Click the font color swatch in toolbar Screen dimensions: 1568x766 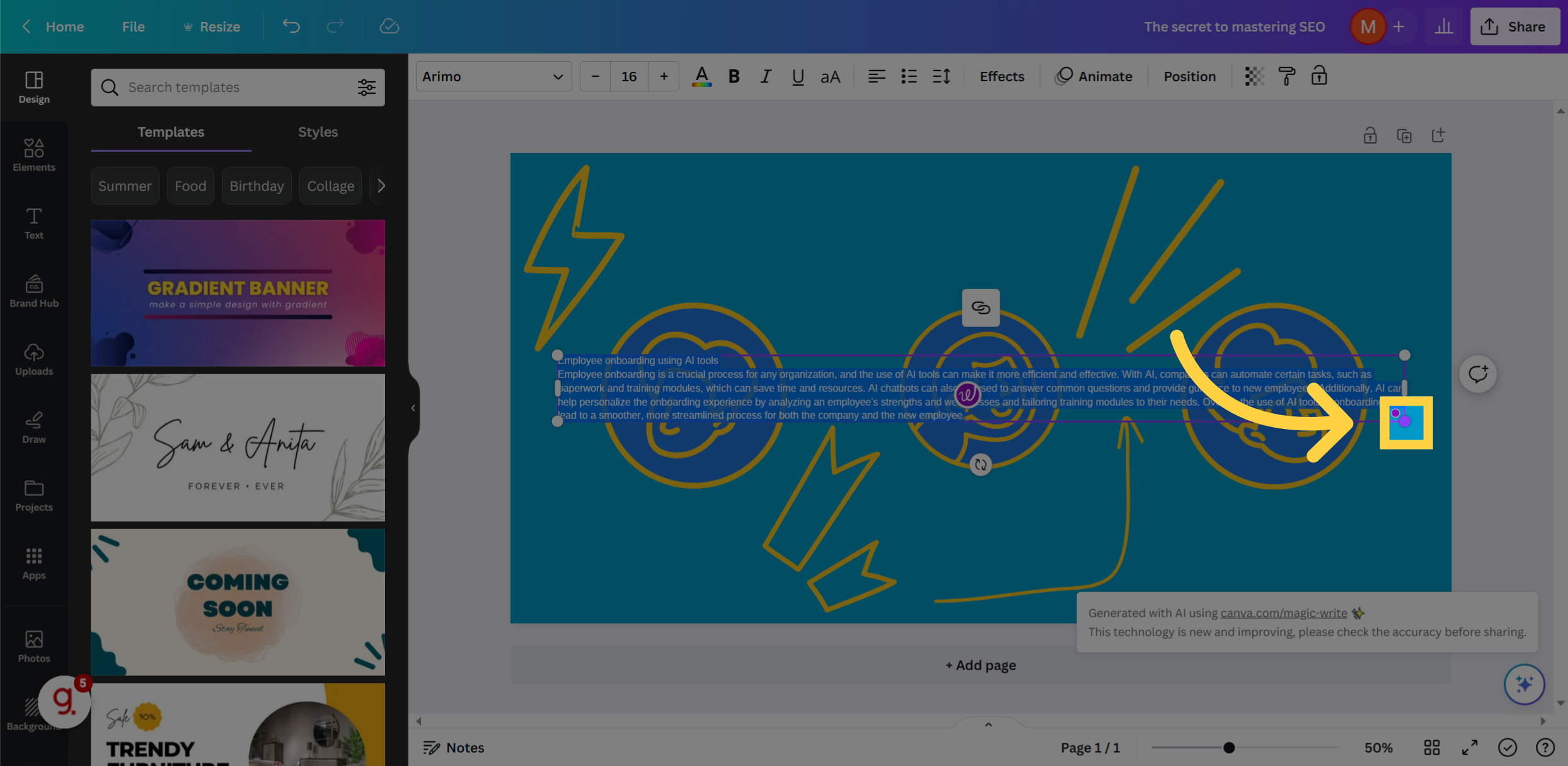pos(701,76)
